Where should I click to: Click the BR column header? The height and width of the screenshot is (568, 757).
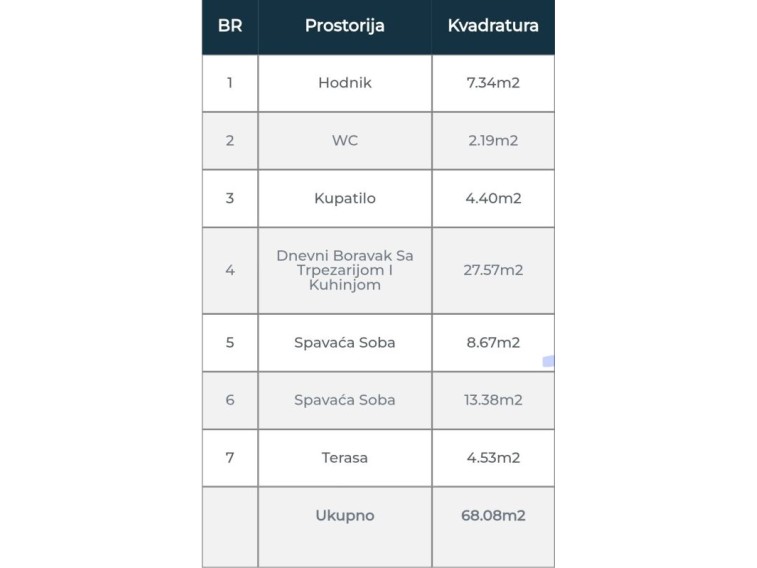coord(230,26)
